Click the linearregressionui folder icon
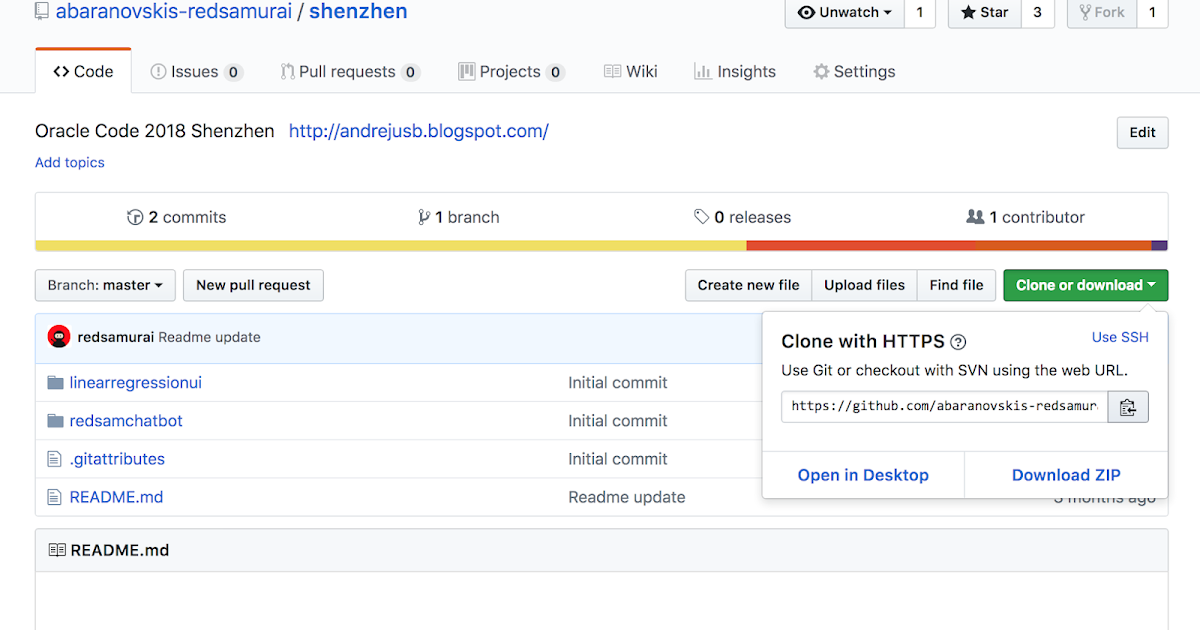1200x630 pixels. [55, 382]
